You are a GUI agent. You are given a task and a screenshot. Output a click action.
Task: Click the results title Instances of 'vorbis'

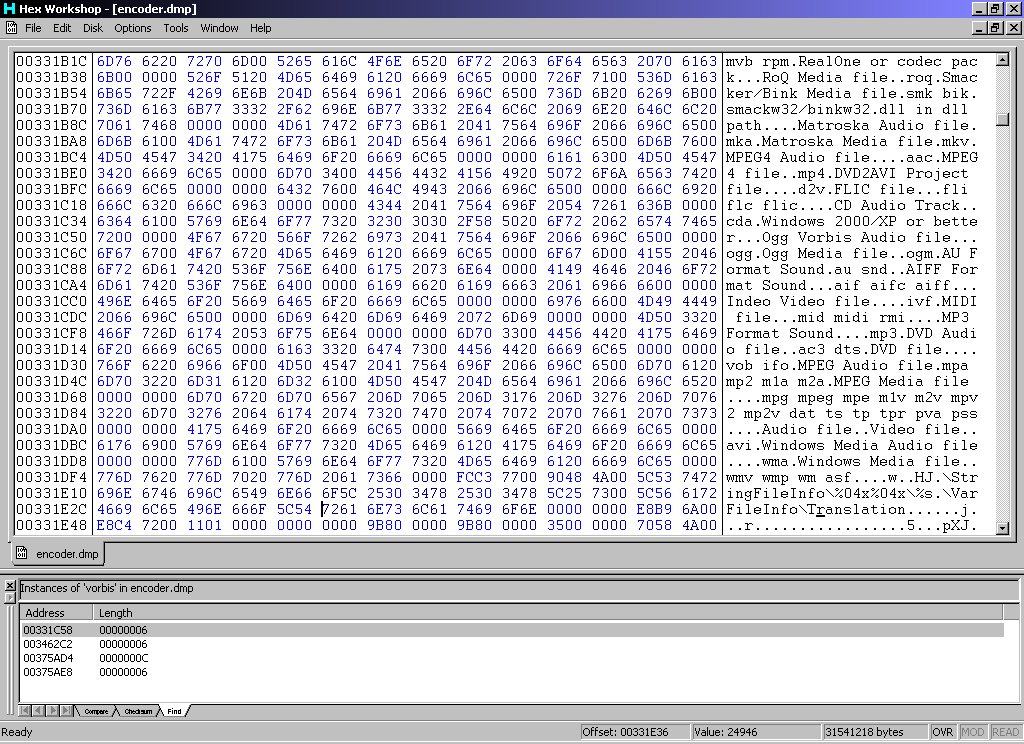pos(106,588)
